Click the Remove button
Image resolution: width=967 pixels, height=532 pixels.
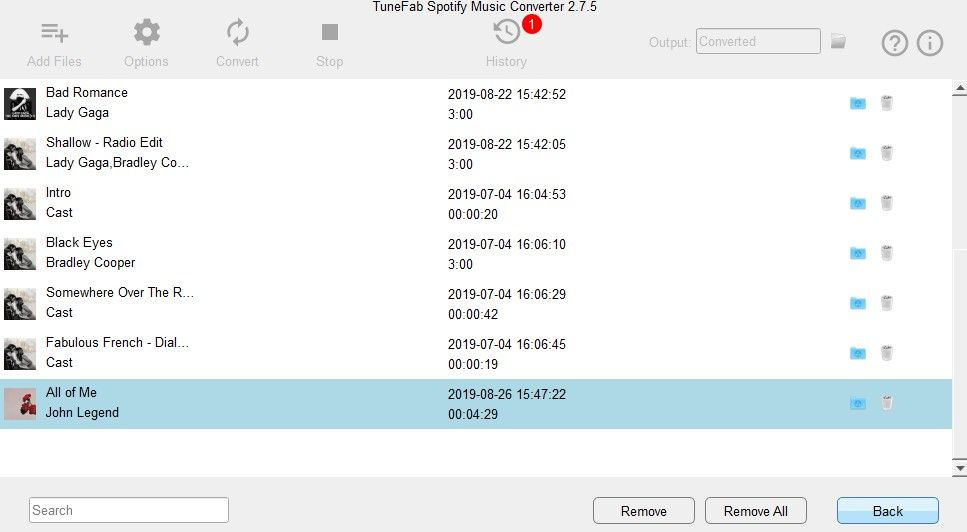(x=644, y=511)
